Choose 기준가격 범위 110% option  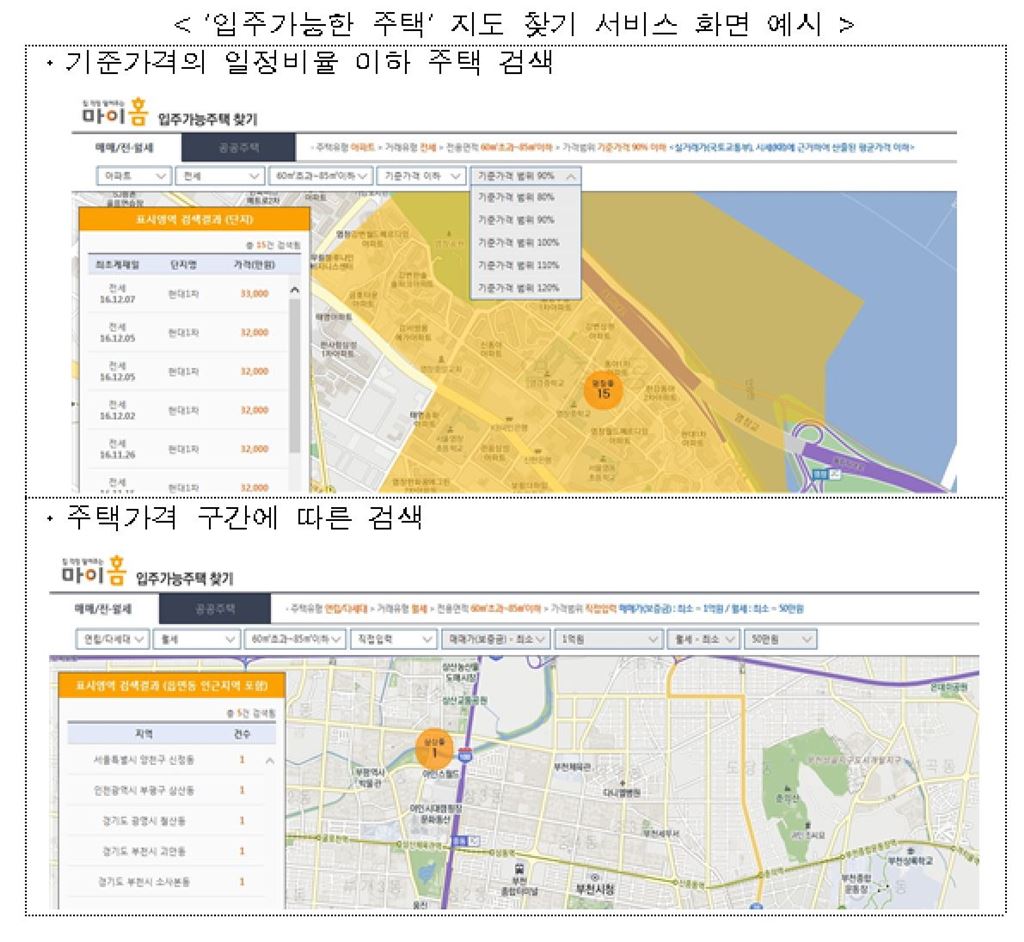(x=518, y=265)
